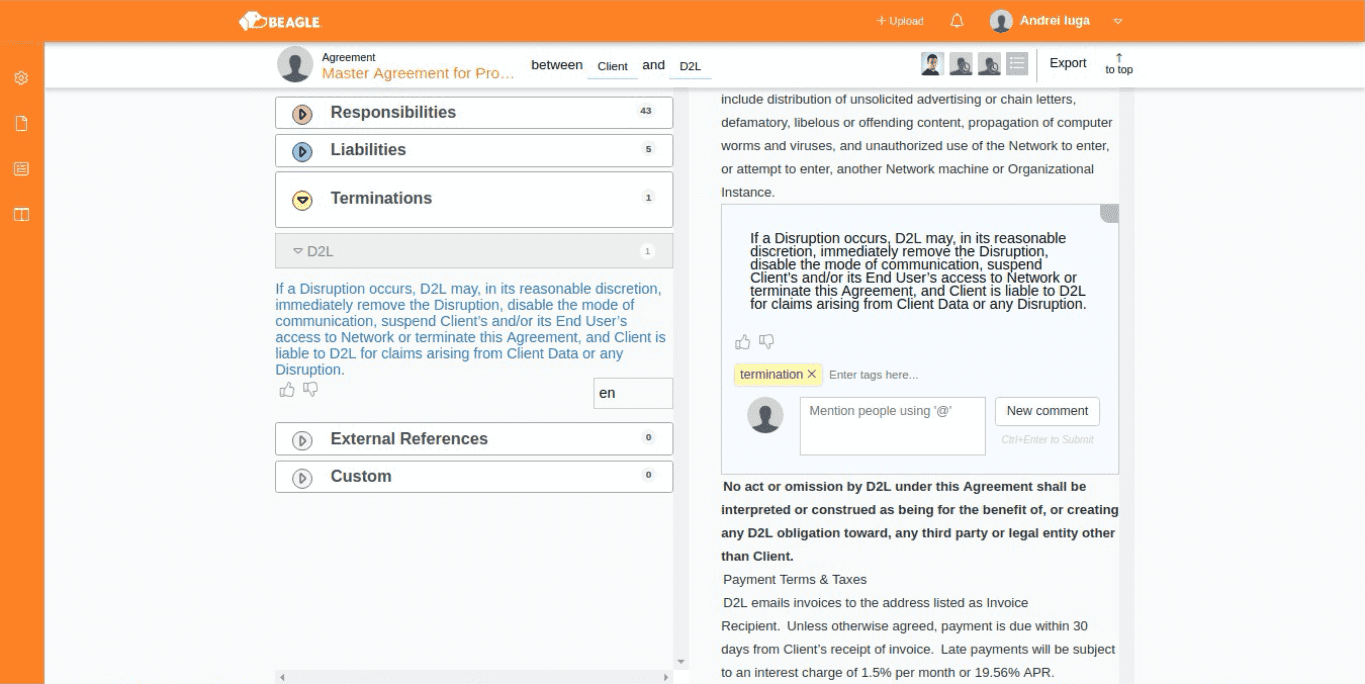Click the agreement owner avatar beside title

pyautogui.click(x=295, y=64)
